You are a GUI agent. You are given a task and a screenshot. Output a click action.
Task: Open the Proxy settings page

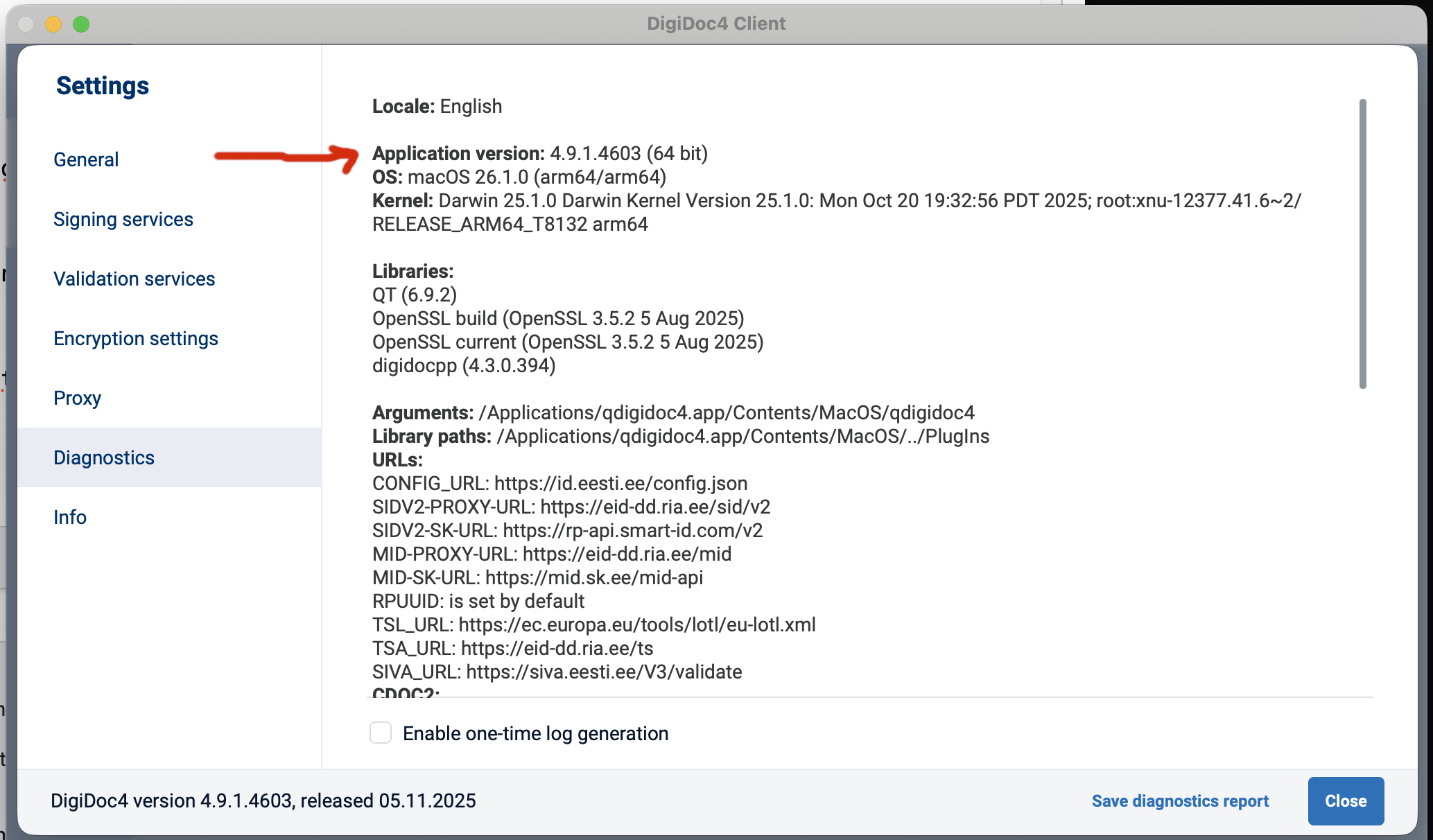tap(78, 398)
